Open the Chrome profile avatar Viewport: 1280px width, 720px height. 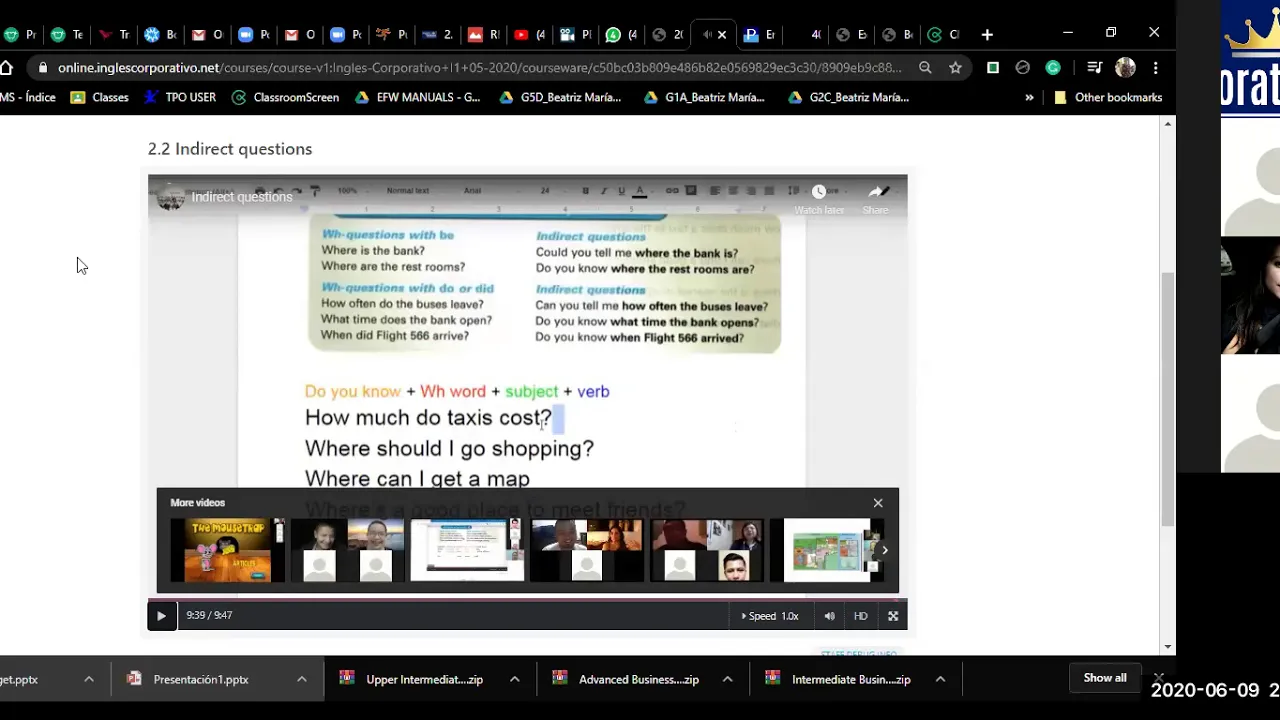click(1125, 68)
